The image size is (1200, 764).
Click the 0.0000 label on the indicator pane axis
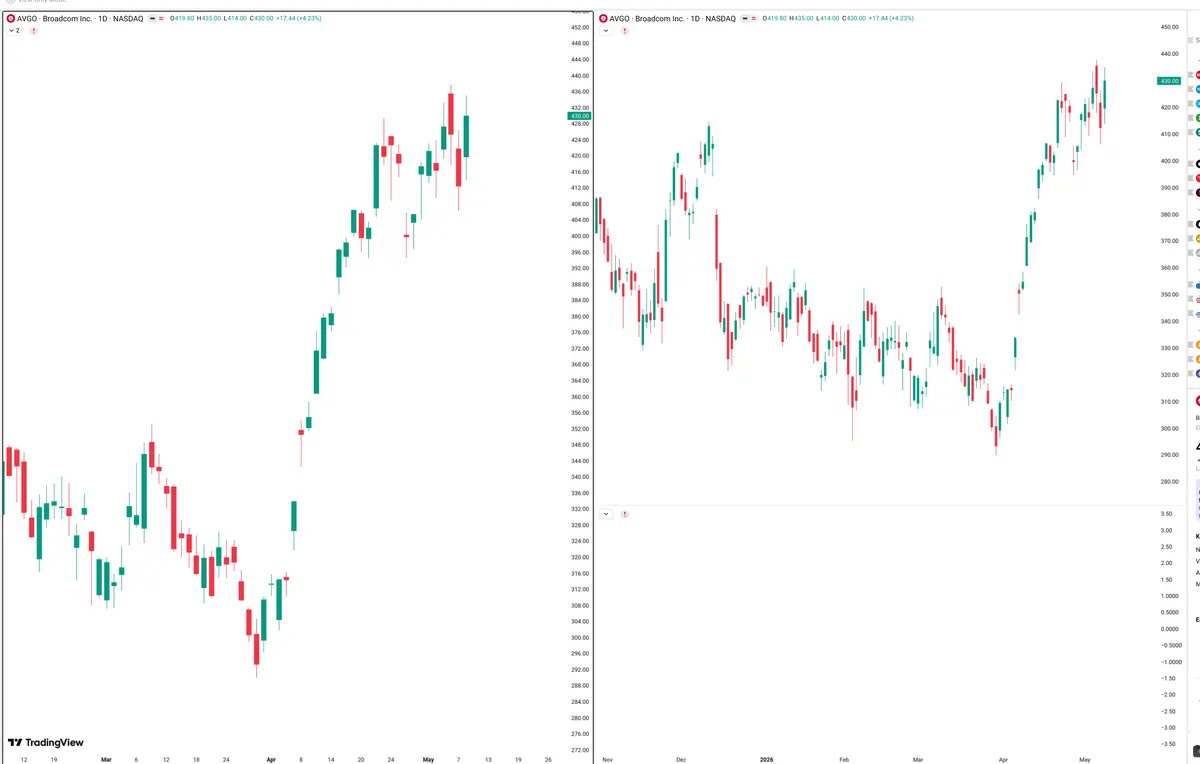pyautogui.click(x=1168, y=629)
